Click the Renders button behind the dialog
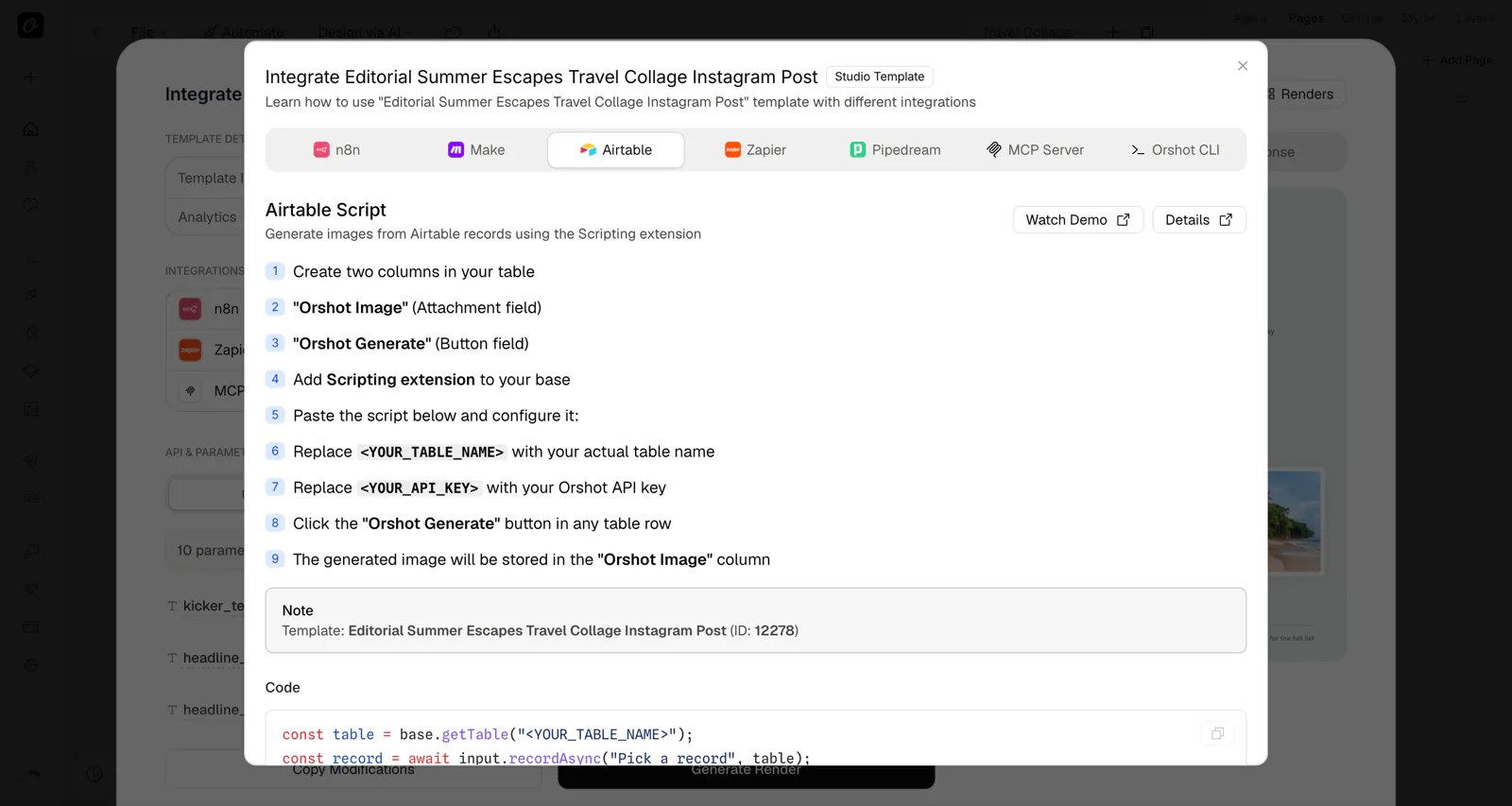 1305,94
